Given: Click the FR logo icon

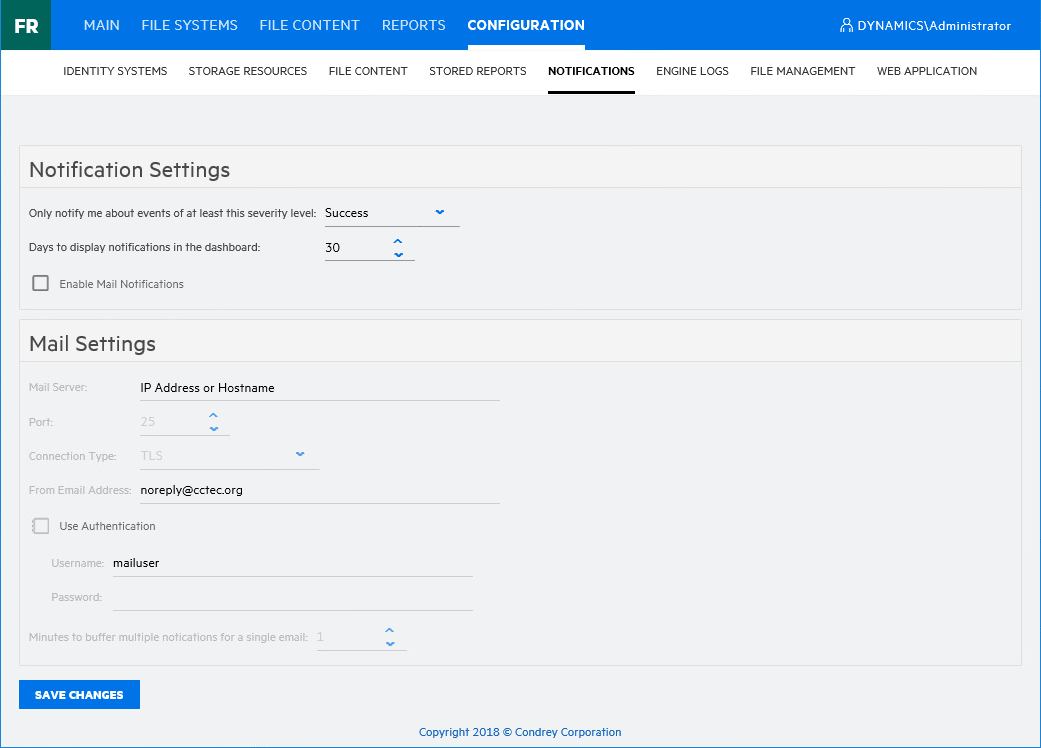Looking at the screenshot, I should click(x=26, y=25).
